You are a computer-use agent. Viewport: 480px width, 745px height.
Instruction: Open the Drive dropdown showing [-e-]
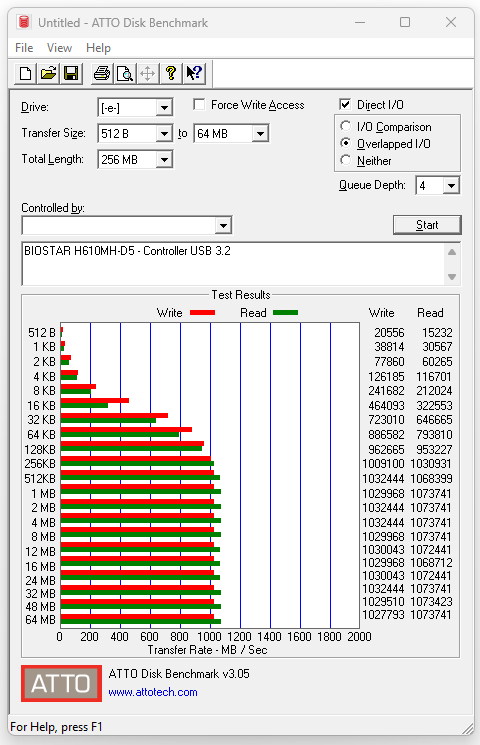click(164, 108)
